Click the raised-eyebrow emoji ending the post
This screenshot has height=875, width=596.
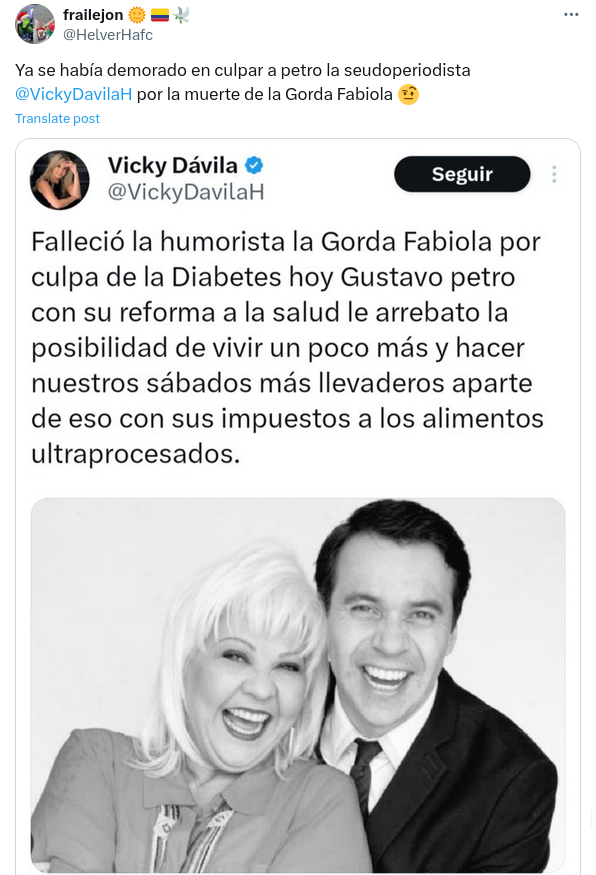(x=408, y=94)
